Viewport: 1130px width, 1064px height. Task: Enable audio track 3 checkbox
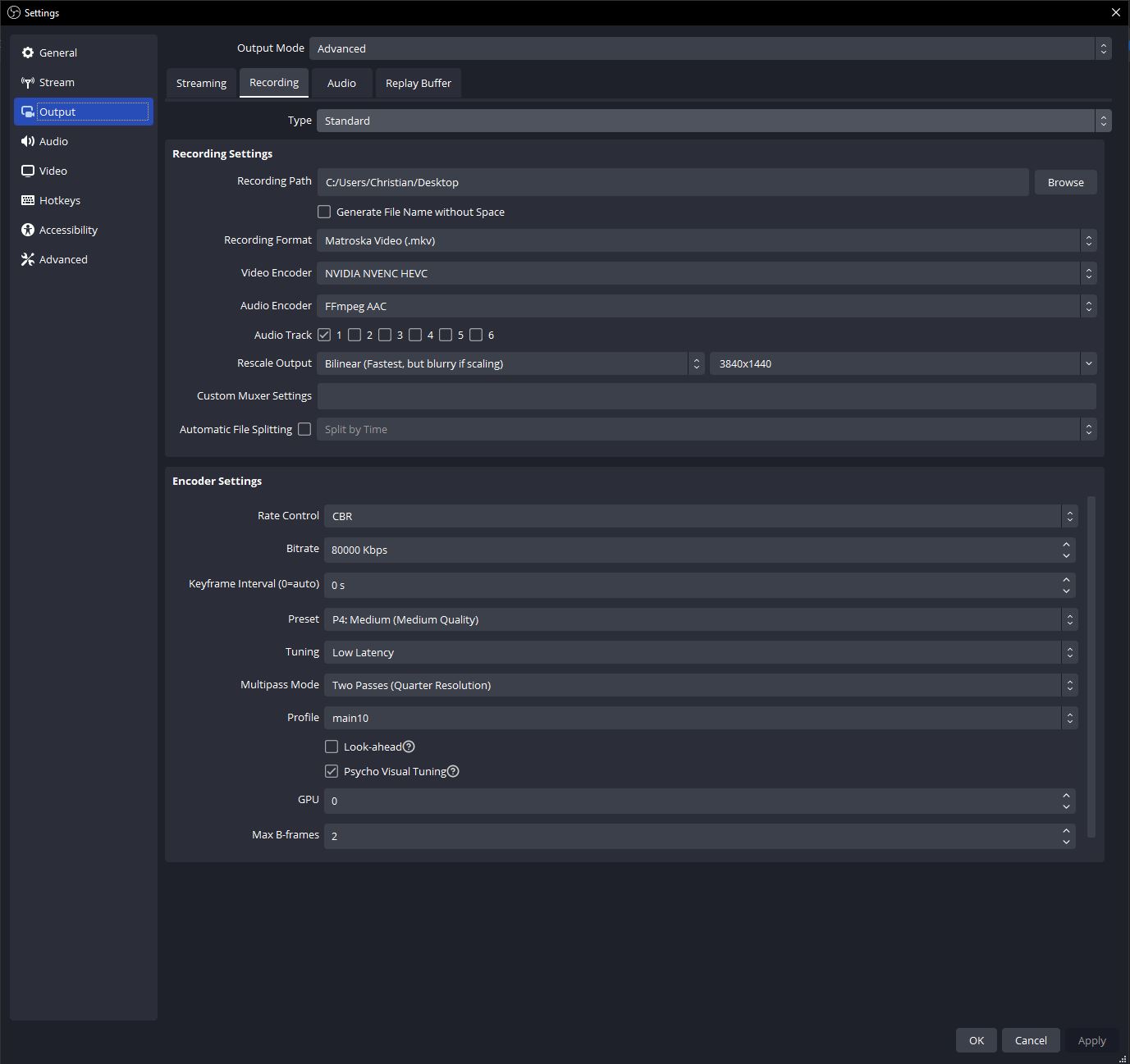(385, 335)
